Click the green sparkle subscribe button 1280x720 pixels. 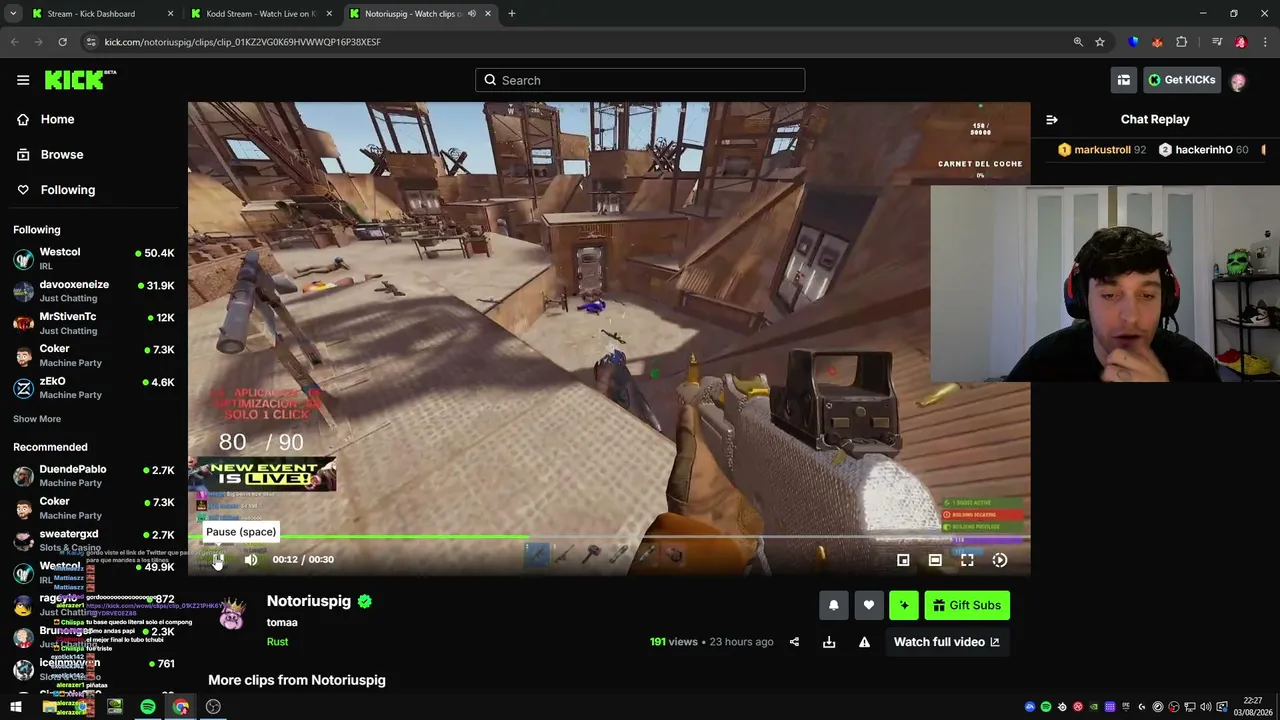[x=904, y=605]
